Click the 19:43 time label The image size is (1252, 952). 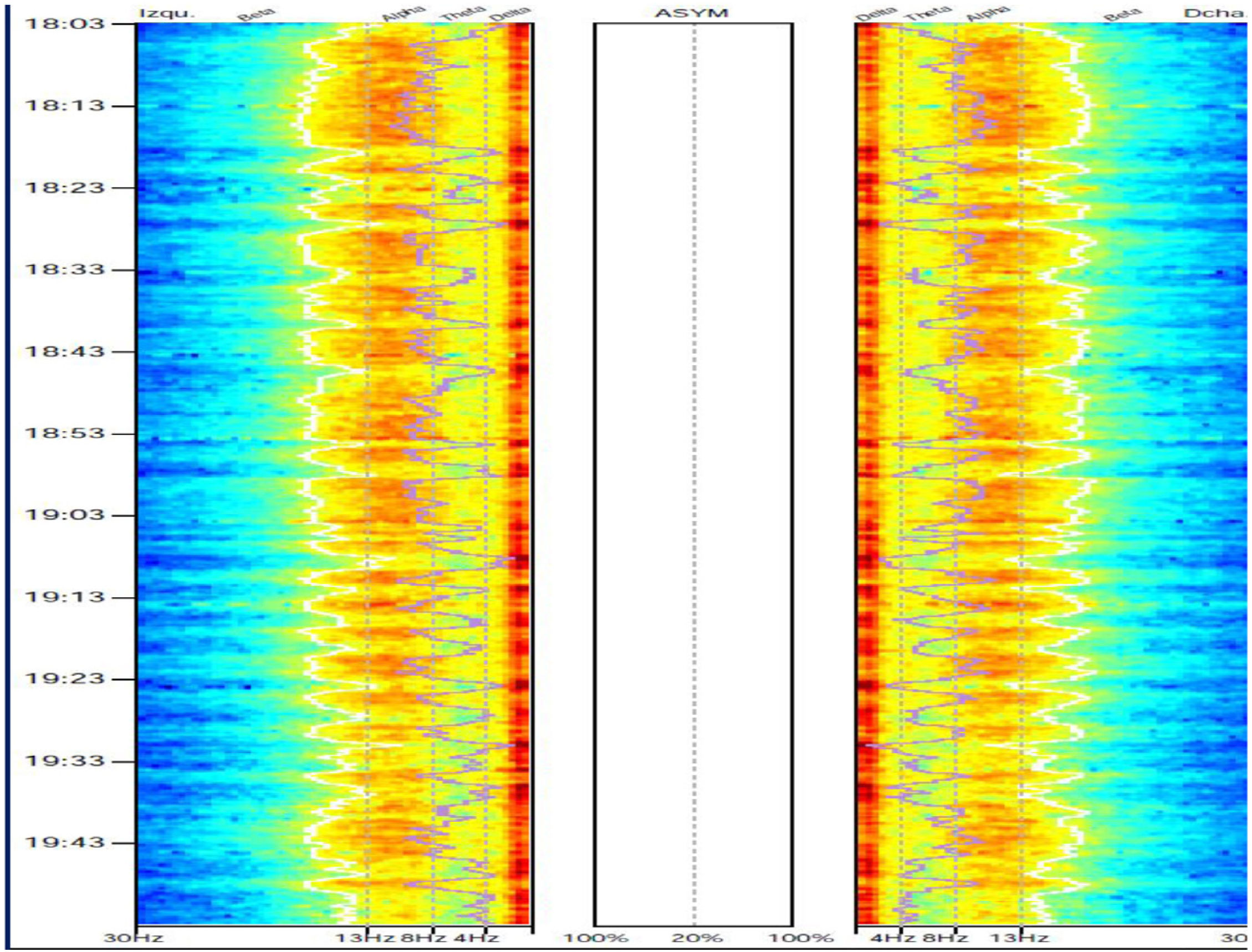[x=65, y=843]
